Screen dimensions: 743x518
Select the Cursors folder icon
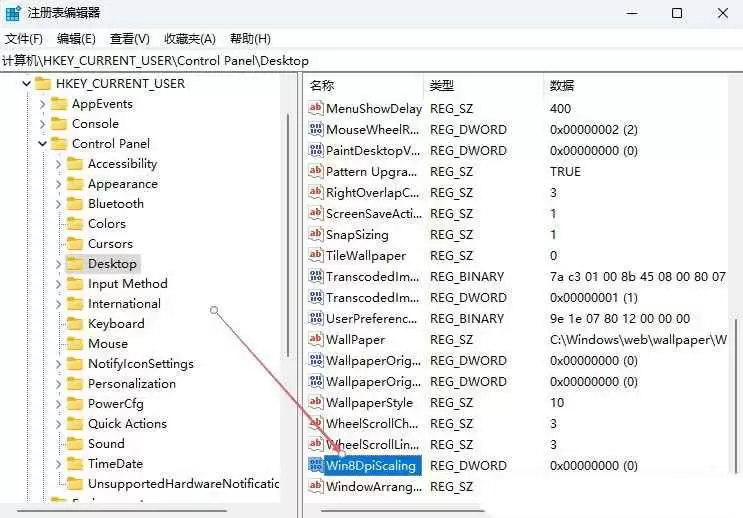[x=75, y=244]
